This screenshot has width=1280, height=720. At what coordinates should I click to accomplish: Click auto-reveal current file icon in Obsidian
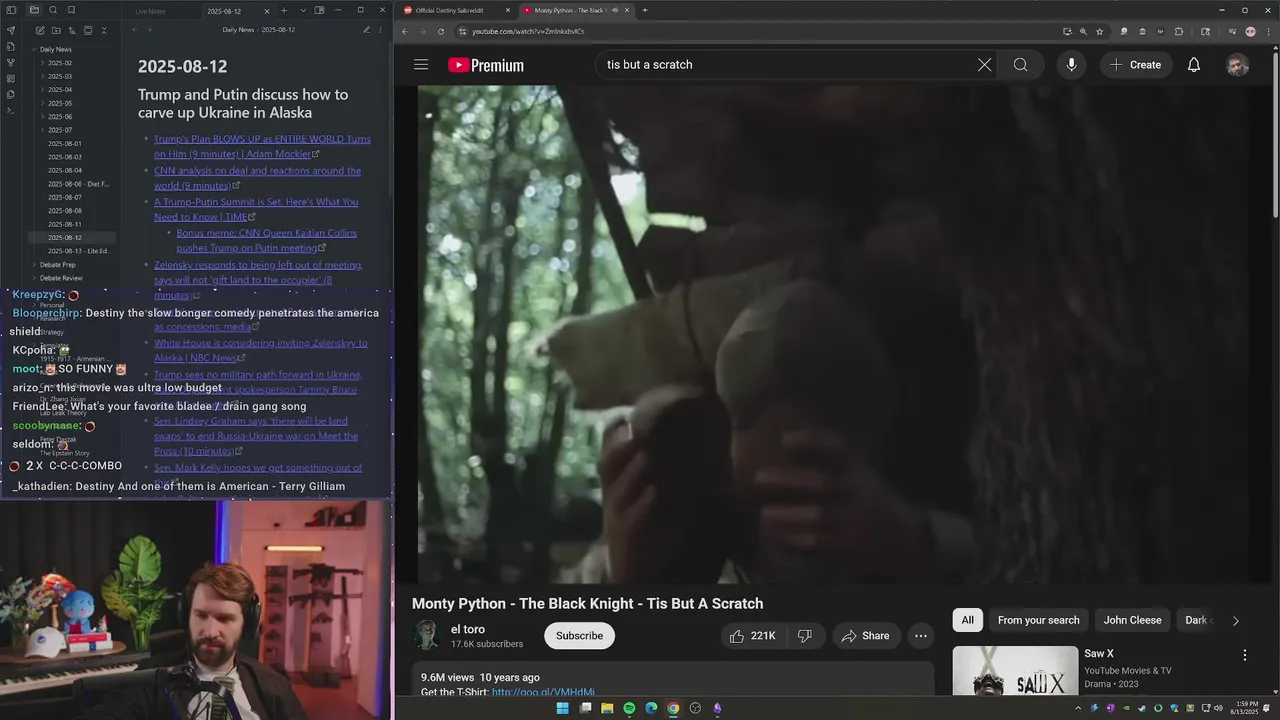[x=88, y=30]
